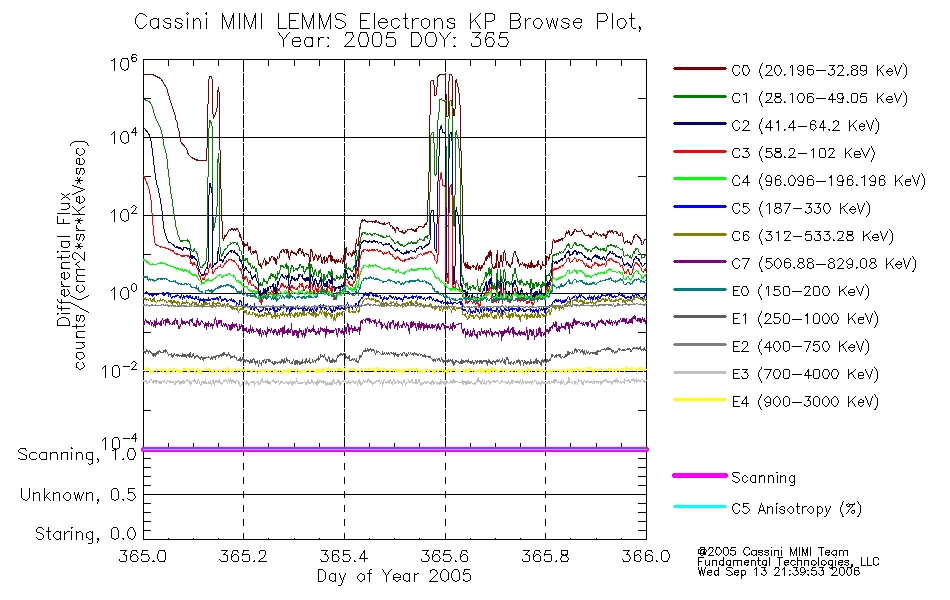Click the x-axis tick label 365.8
The height and width of the screenshot is (600, 950).
(x=545, y=556)
